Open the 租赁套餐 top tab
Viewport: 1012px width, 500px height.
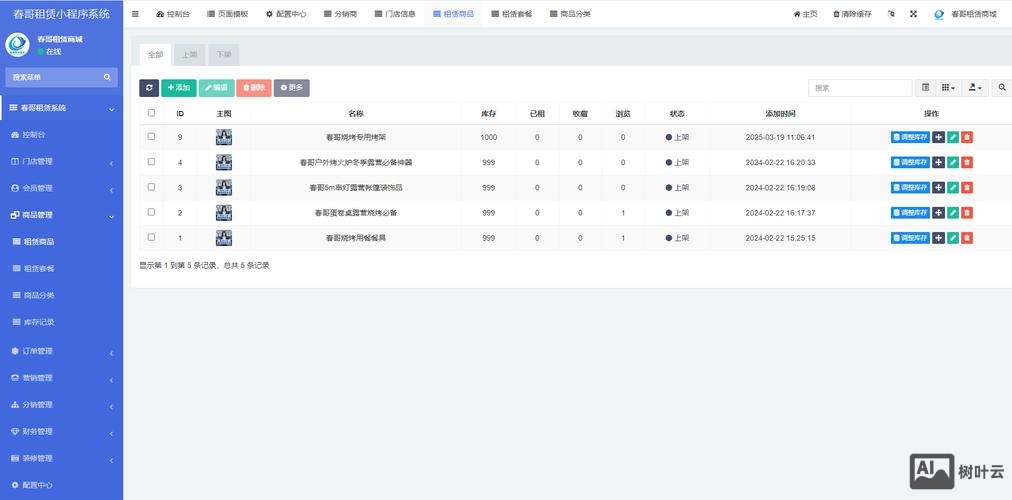tap(511, 14)
